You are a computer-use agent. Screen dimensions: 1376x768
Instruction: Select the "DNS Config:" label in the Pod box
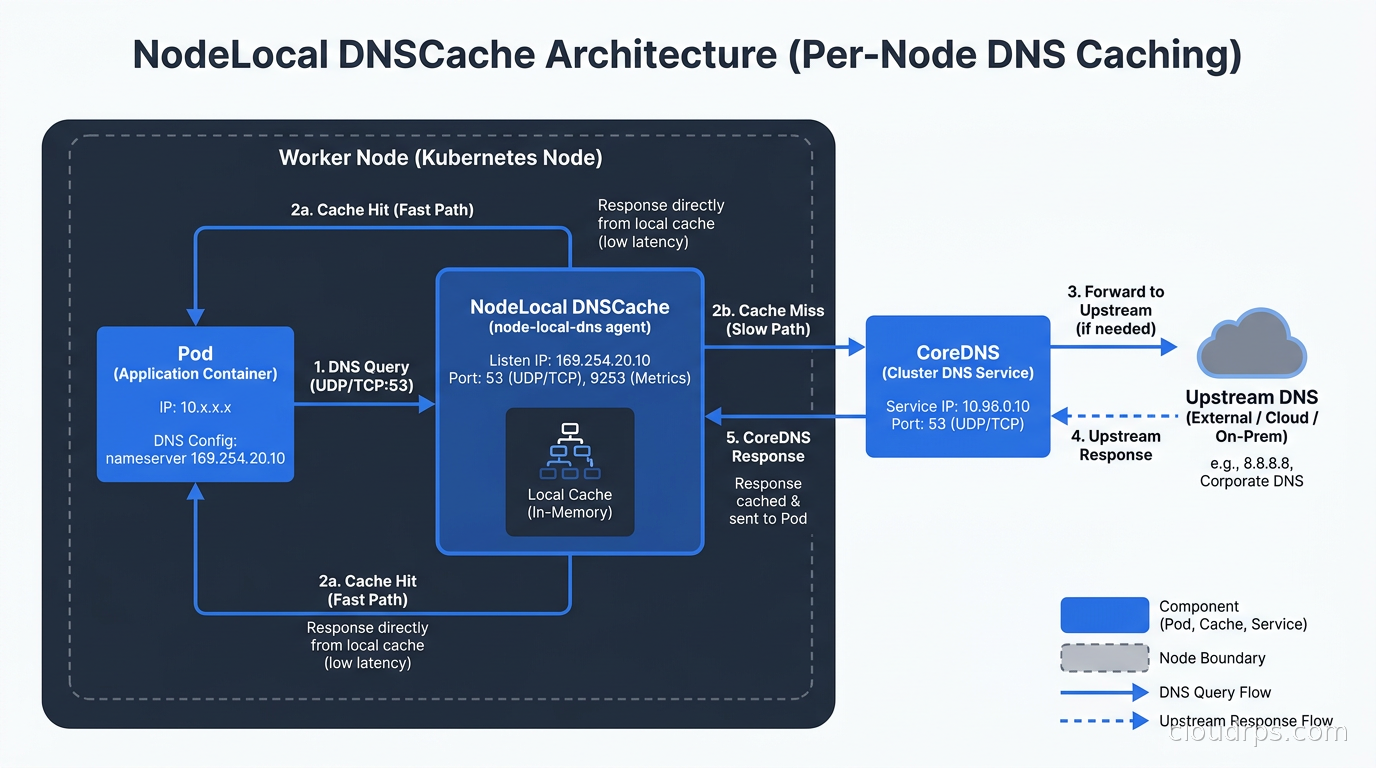(x=195, y=440)
